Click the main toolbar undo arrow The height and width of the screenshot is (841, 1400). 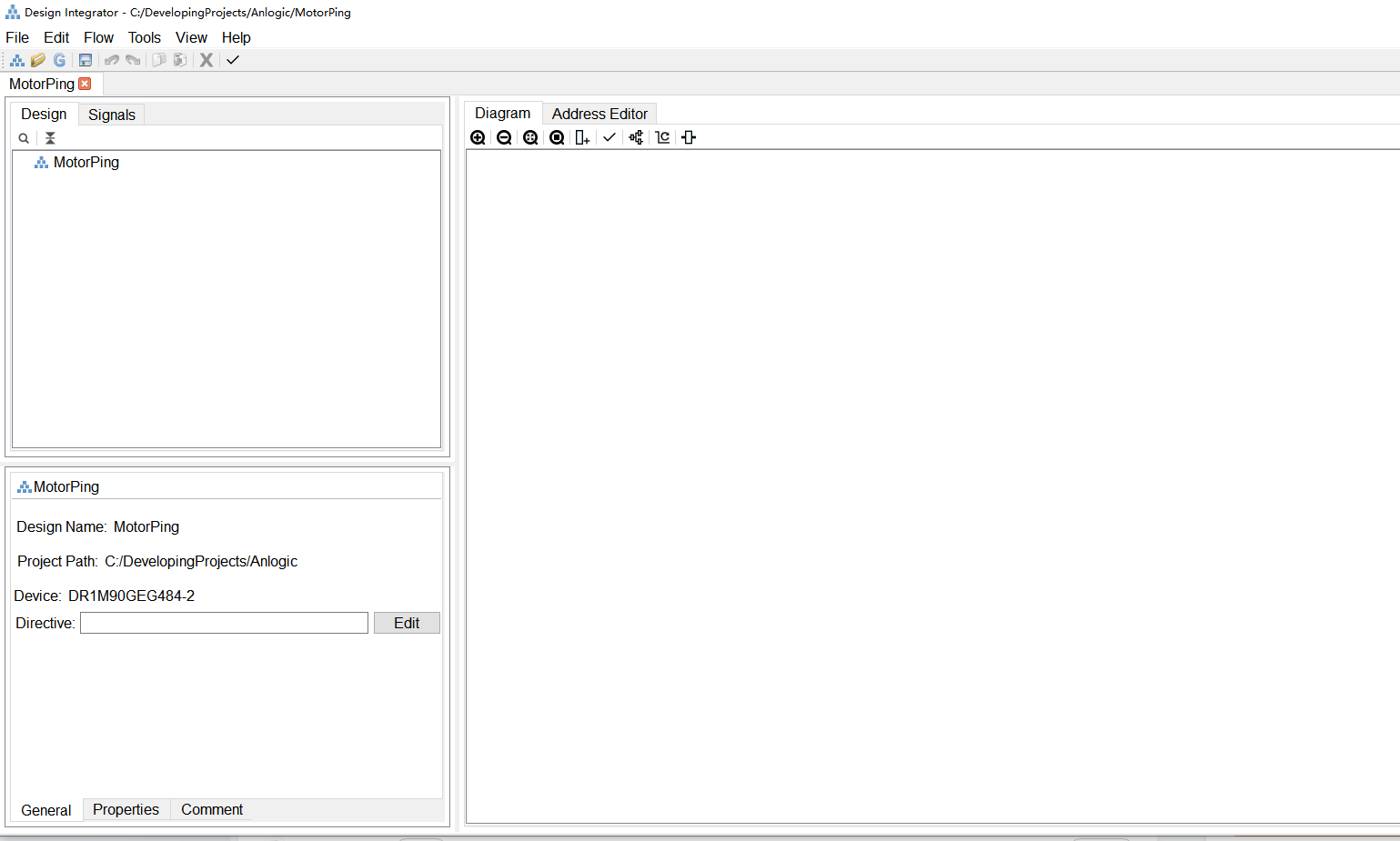click(x=112, y=60)
